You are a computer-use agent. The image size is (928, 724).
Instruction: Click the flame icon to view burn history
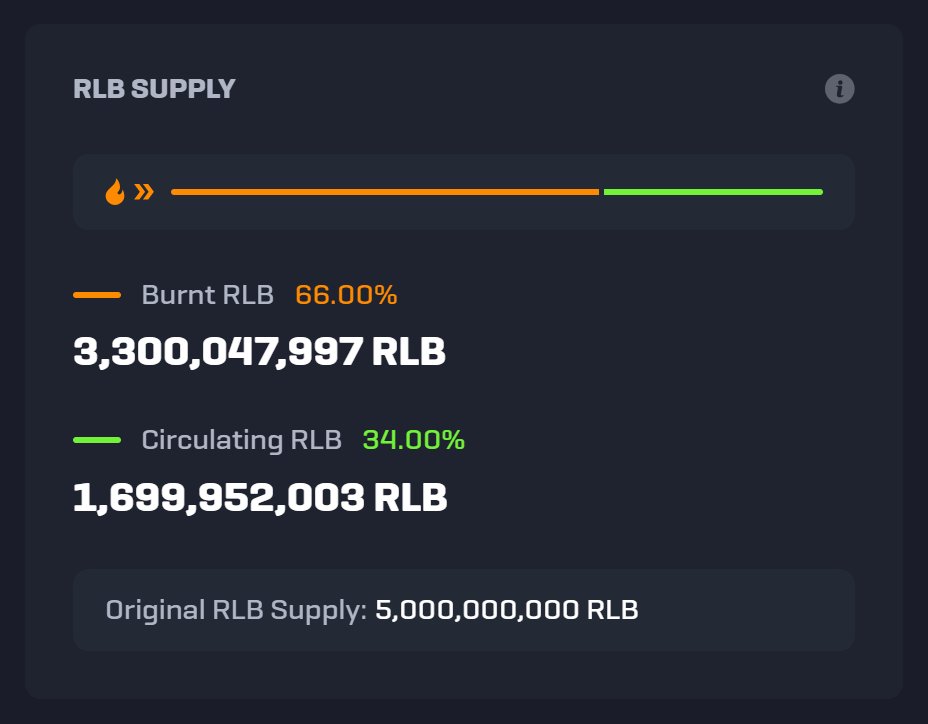tap(114, 191)
